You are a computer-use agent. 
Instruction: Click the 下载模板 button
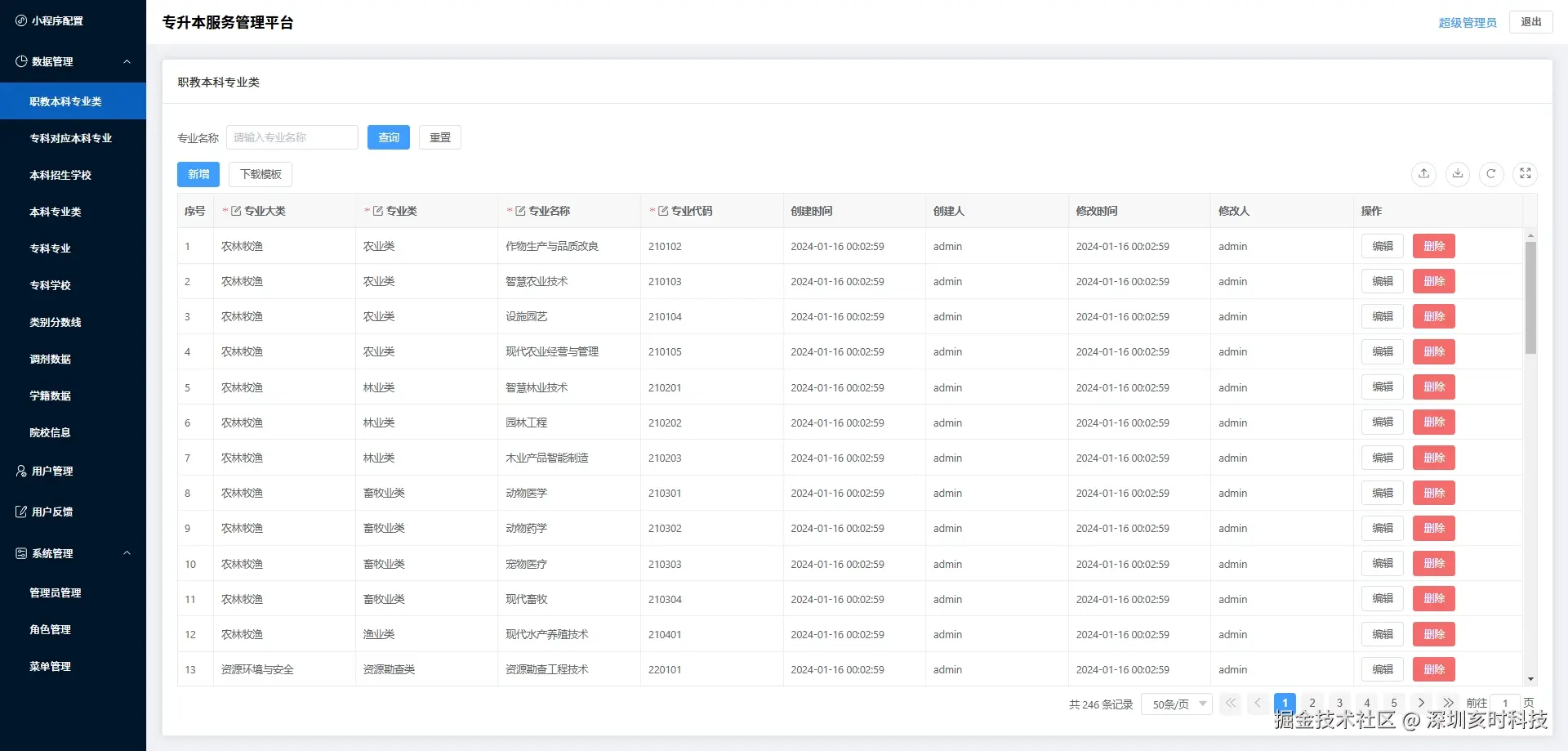pyautogui.click(x=261, y=174)
